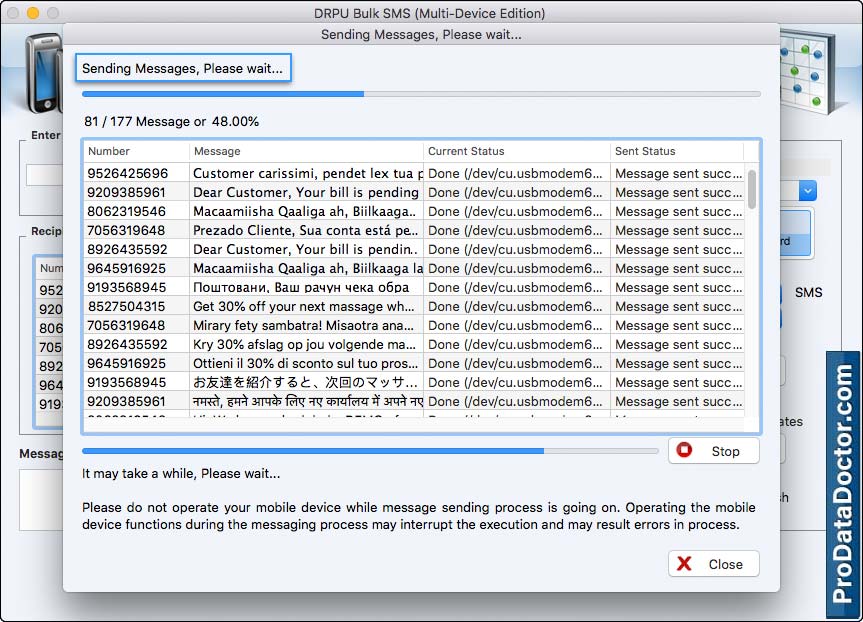
Task: Select number 8527504315 in the table
Action: pos(127,306)
